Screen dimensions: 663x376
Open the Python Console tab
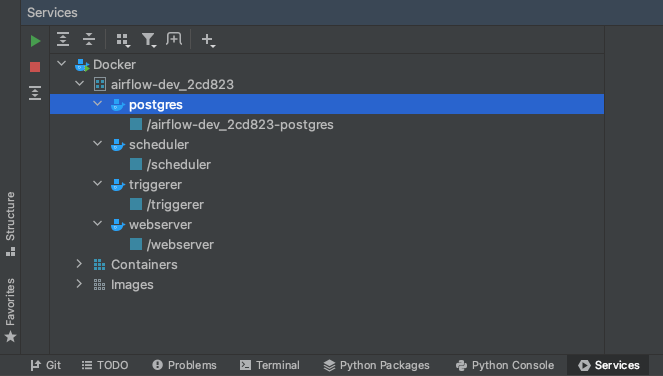click(505, 365)
